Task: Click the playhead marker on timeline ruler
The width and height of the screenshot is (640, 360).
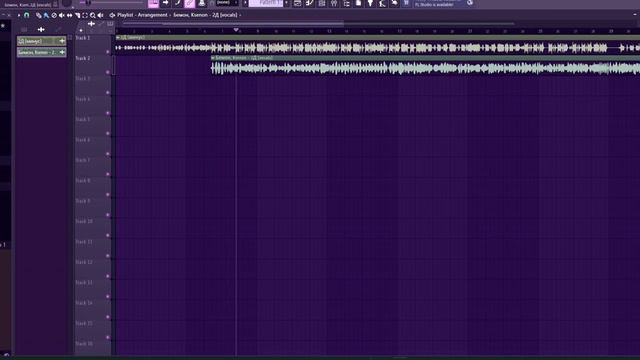Action: click(x=236, y=30)
